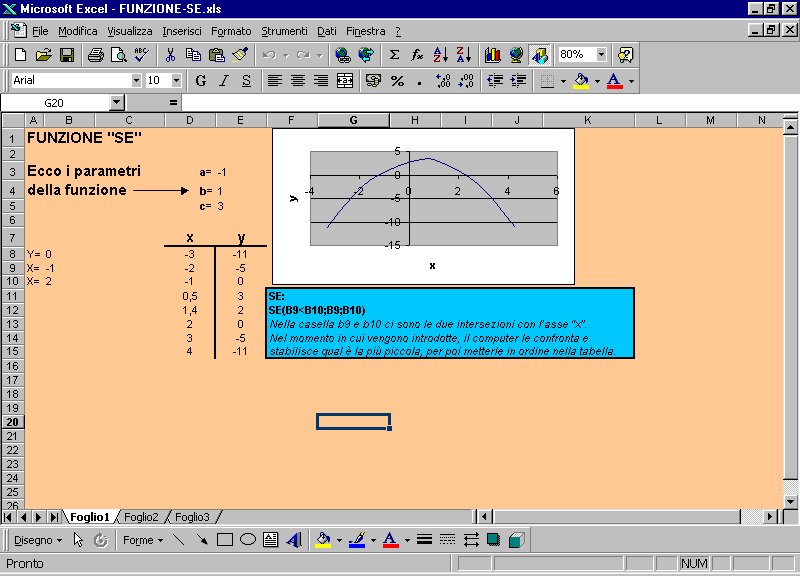The height and width of the screenshot is (576, 800).
Task: Switch to the Foglio2 sheet tab
Action: coord(142,517)
